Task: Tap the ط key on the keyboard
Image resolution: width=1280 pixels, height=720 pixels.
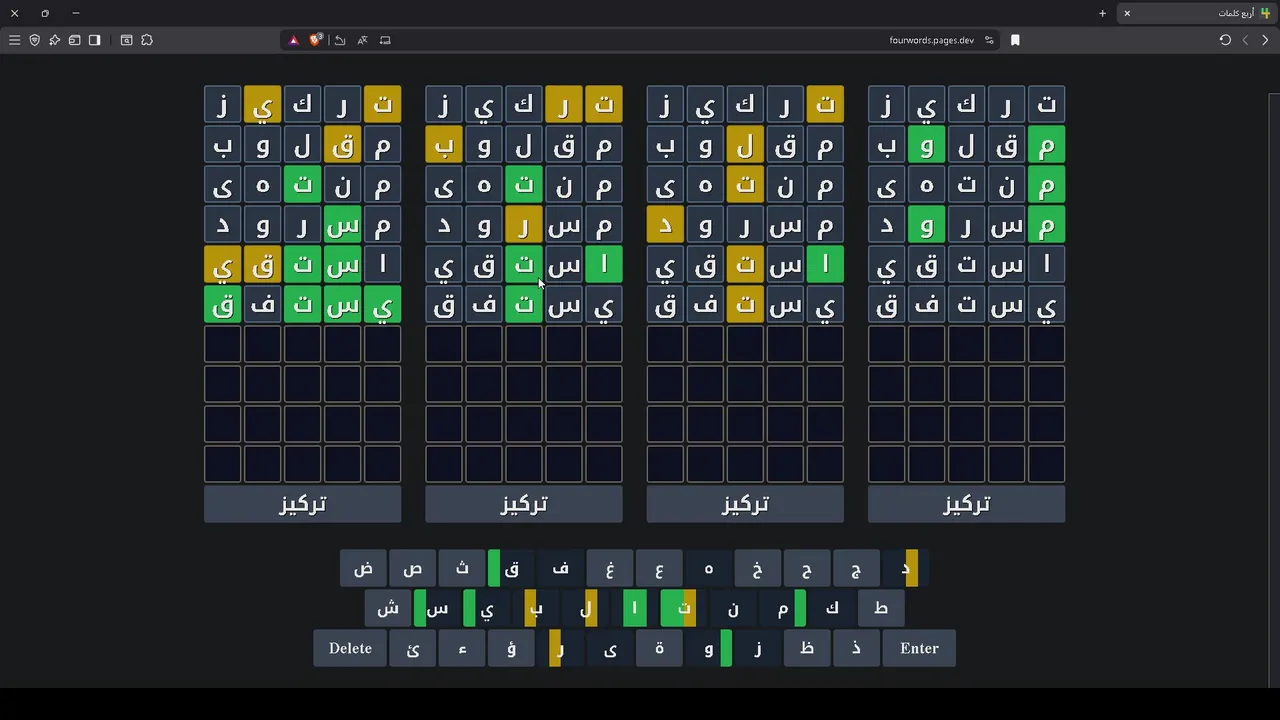Action: coord(881,608)
